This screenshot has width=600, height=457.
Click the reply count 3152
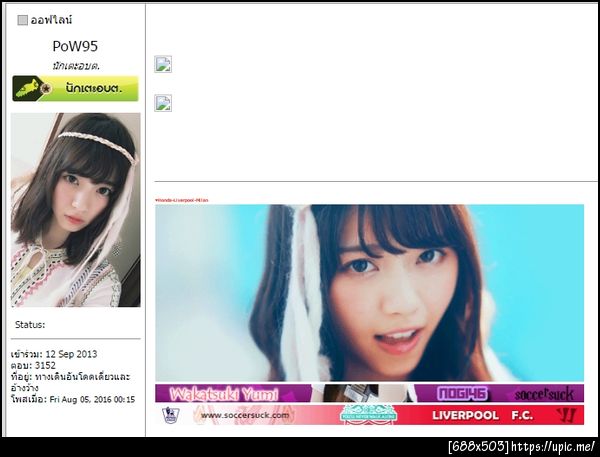pos(45,366)
